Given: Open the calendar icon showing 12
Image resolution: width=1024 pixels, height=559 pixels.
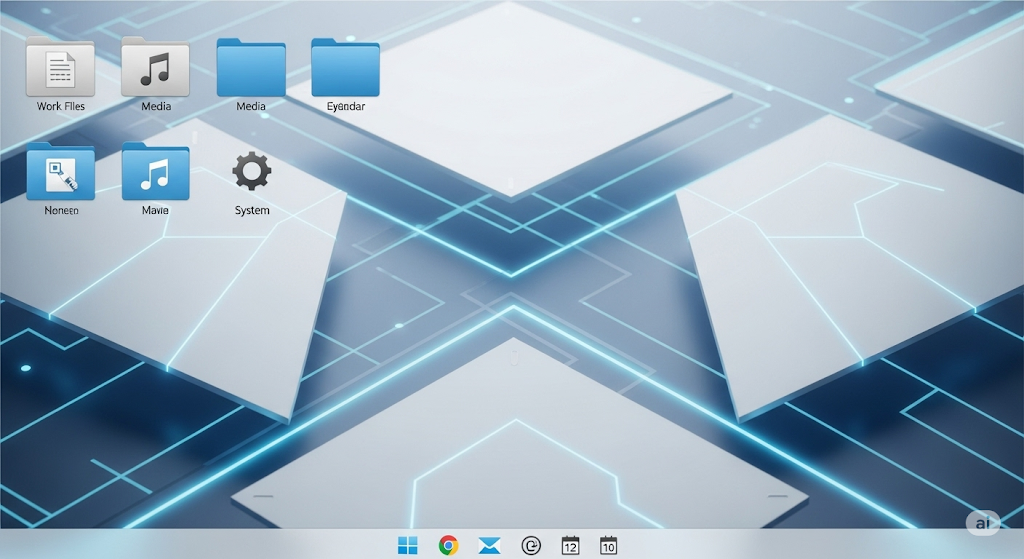Looking at the screenshot, I should [x=570, y=545].
